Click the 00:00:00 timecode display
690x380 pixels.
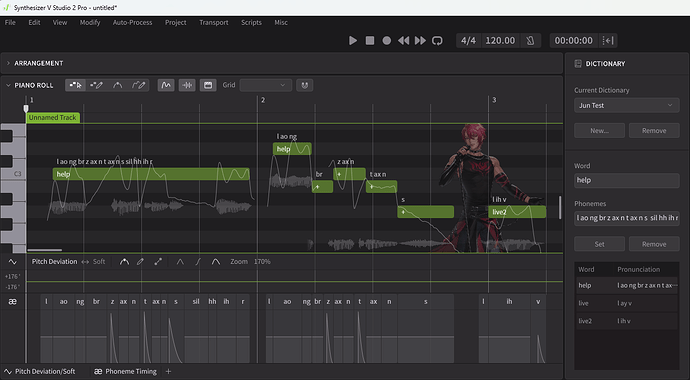click(x=573, y=40)
